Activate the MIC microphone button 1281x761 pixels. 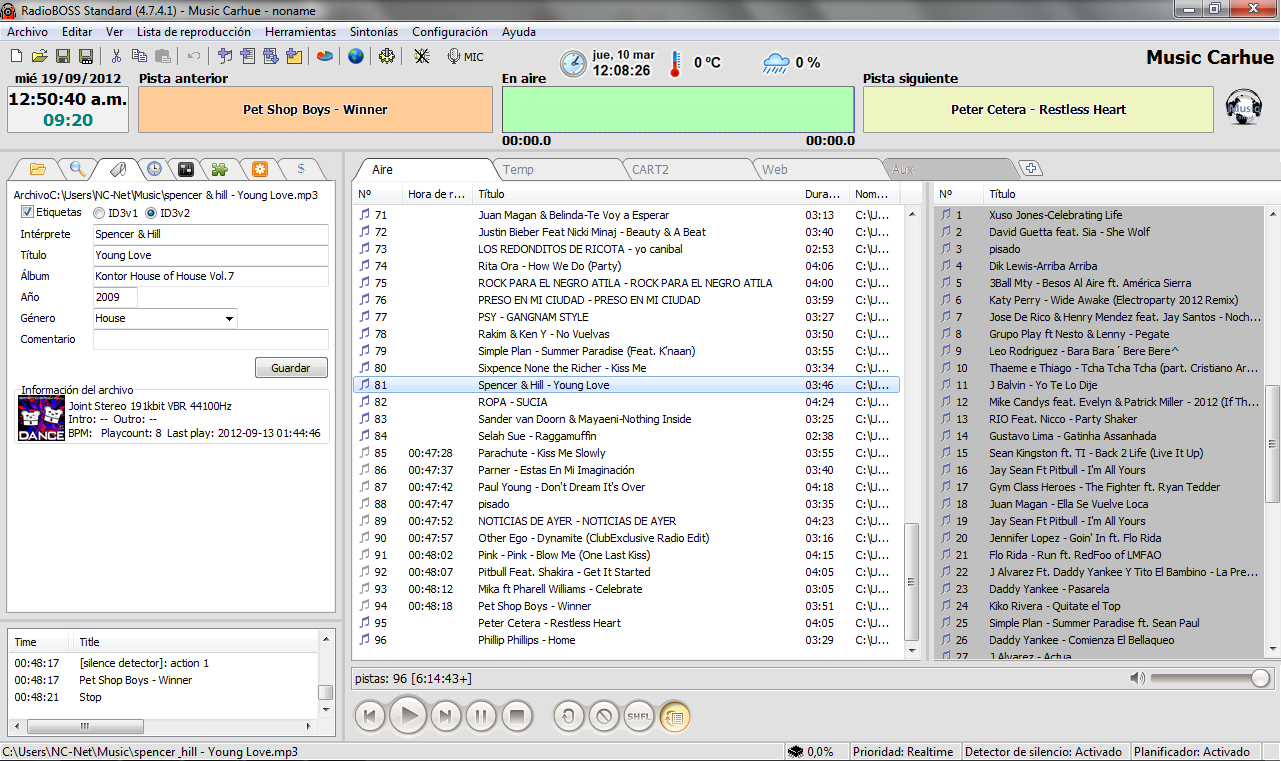tap(465, 57)
